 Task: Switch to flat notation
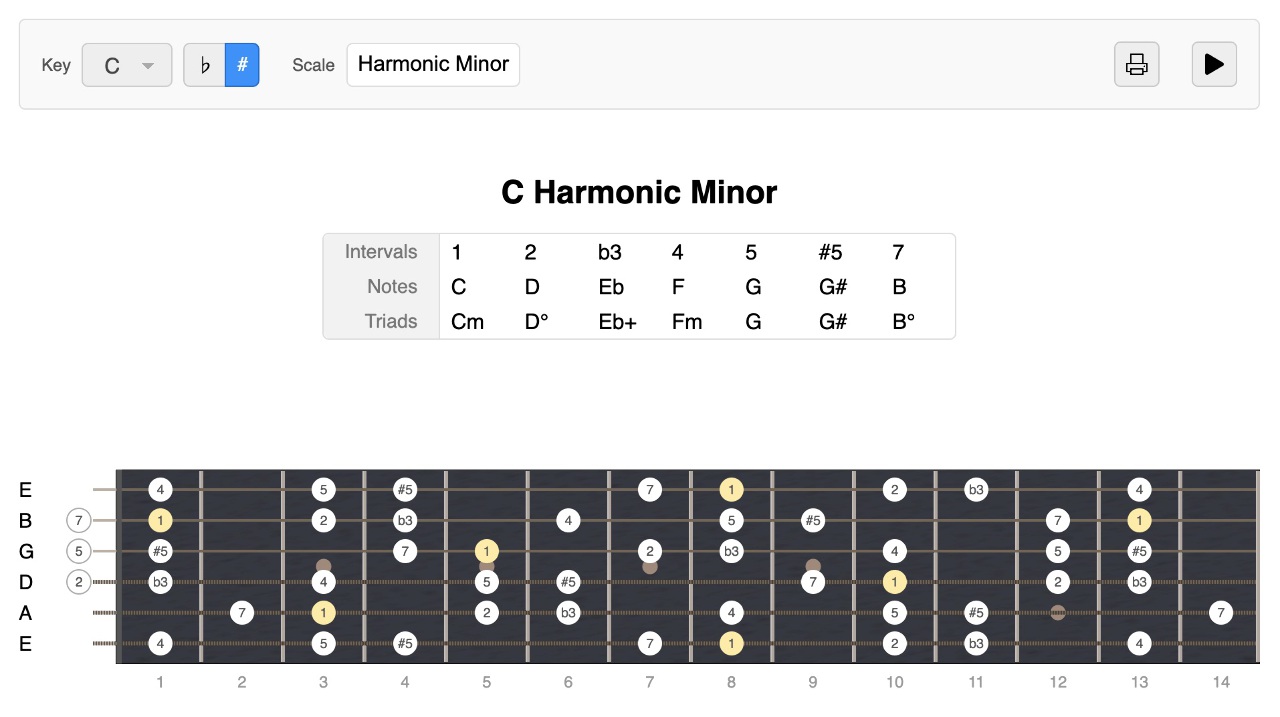click(x=204, y=64)
